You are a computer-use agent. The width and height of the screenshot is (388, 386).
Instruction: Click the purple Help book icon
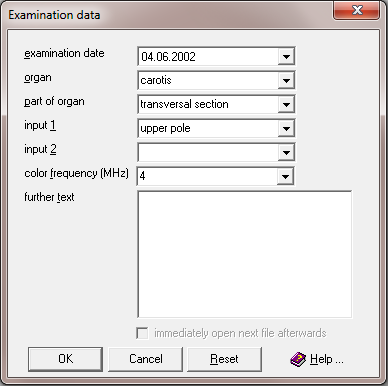pyautogui.click(x=298, y=359)
